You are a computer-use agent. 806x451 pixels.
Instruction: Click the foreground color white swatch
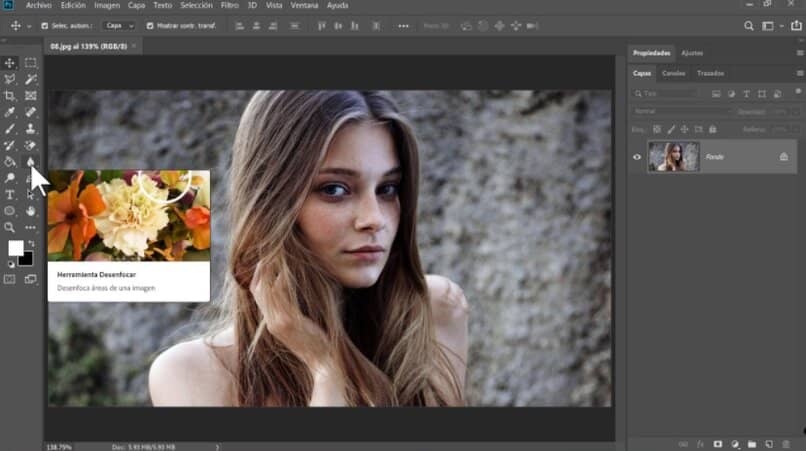pos(15,248)
